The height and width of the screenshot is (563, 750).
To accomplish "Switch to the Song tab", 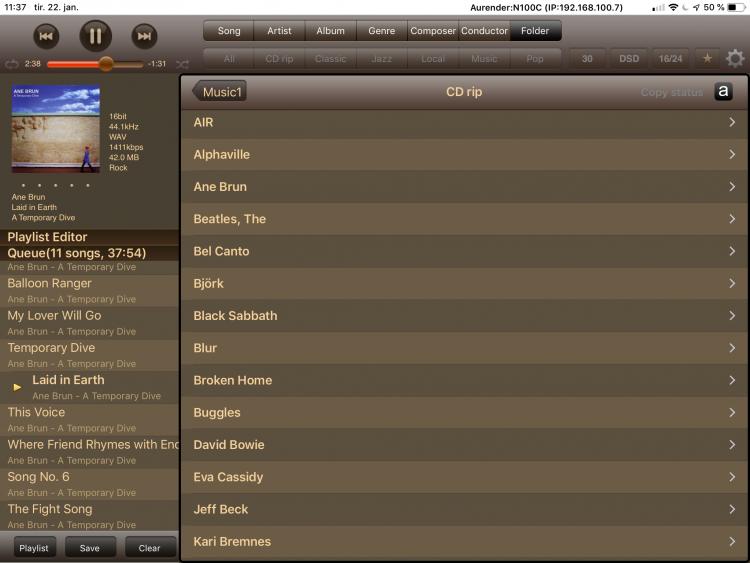I will click(x=229, y=31).
